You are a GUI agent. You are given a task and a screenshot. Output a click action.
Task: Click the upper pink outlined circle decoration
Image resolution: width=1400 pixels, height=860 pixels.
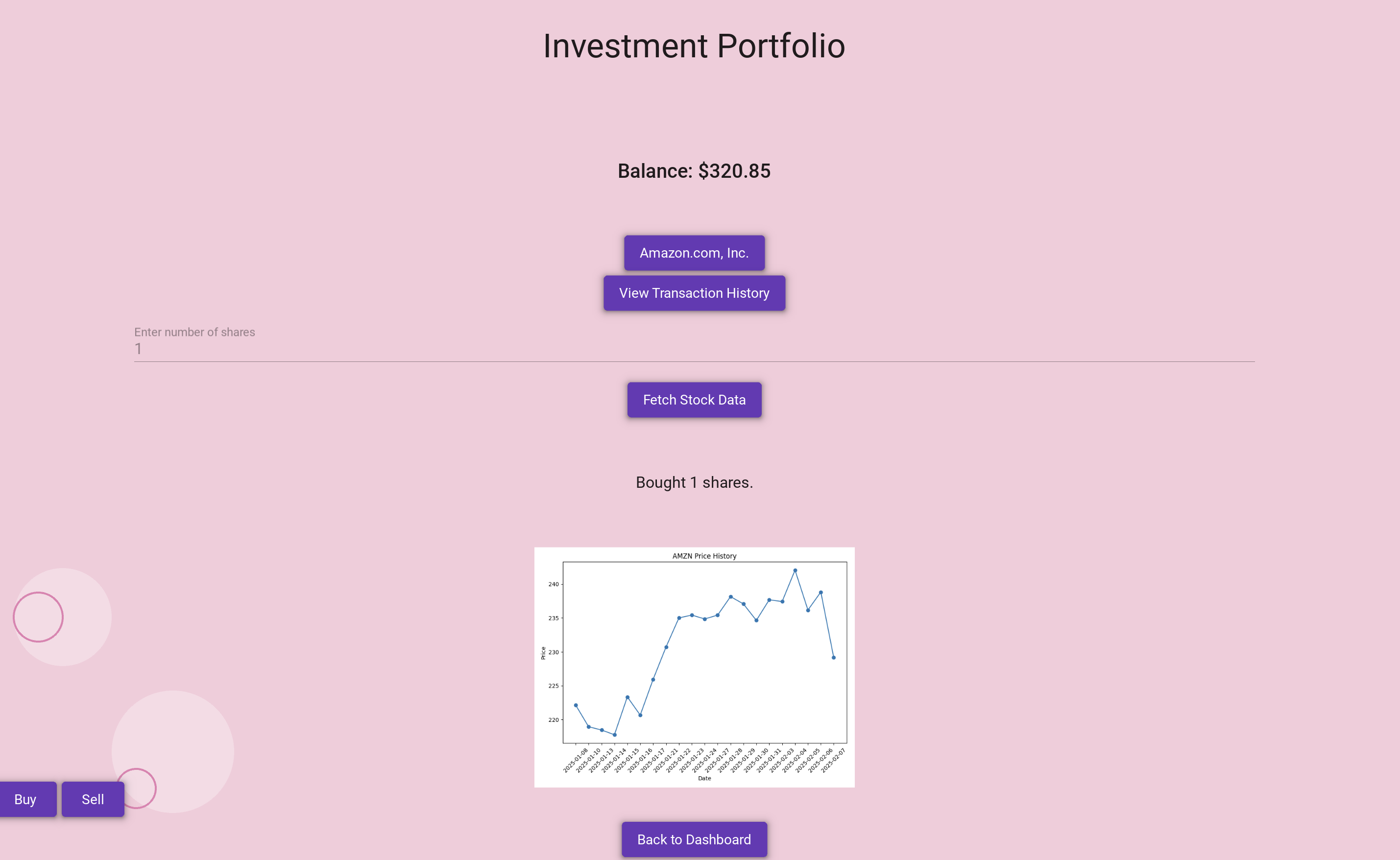(x=38, y=617)
